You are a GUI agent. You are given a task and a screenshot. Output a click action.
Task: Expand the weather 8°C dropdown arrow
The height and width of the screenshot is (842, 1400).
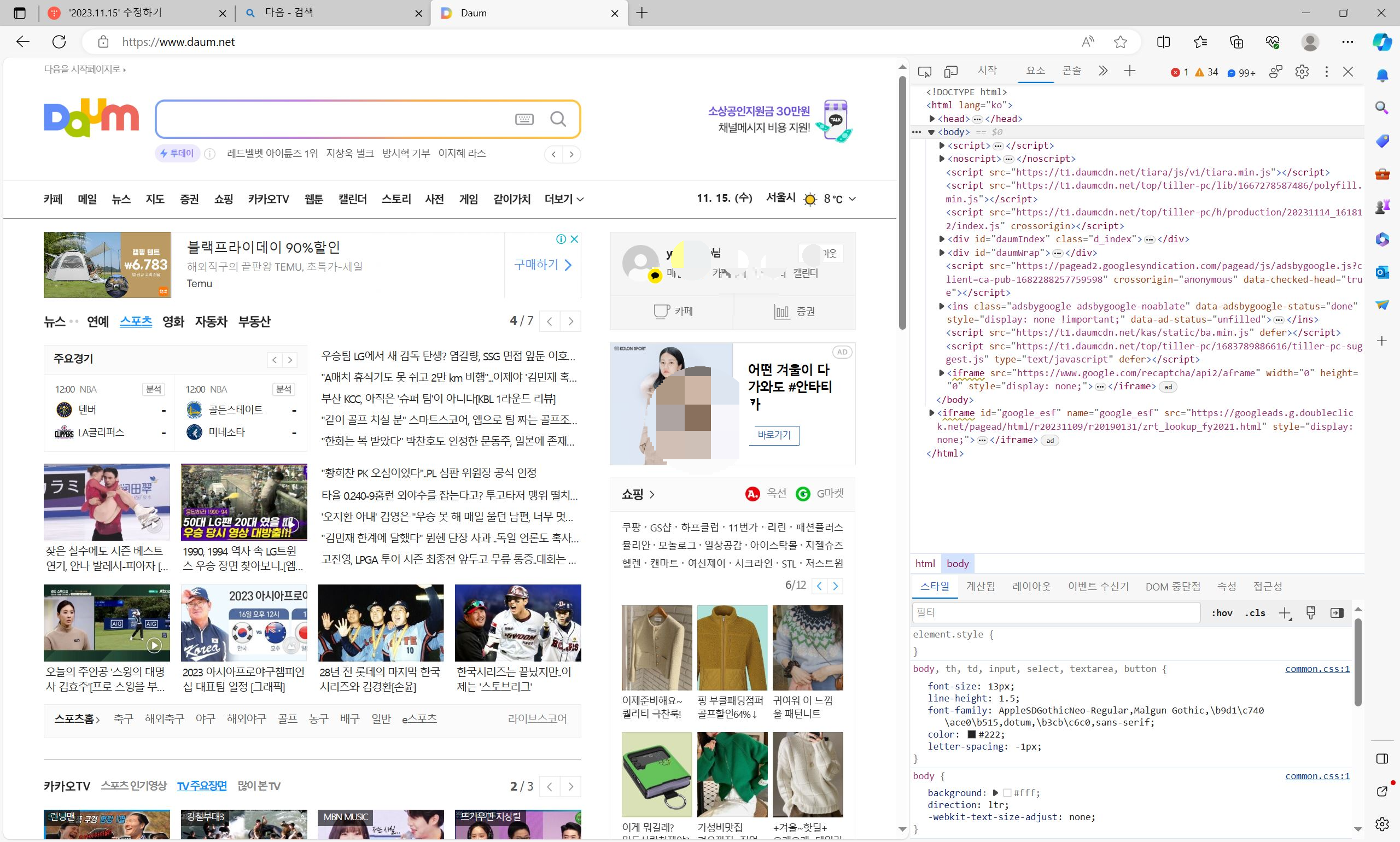852,198
